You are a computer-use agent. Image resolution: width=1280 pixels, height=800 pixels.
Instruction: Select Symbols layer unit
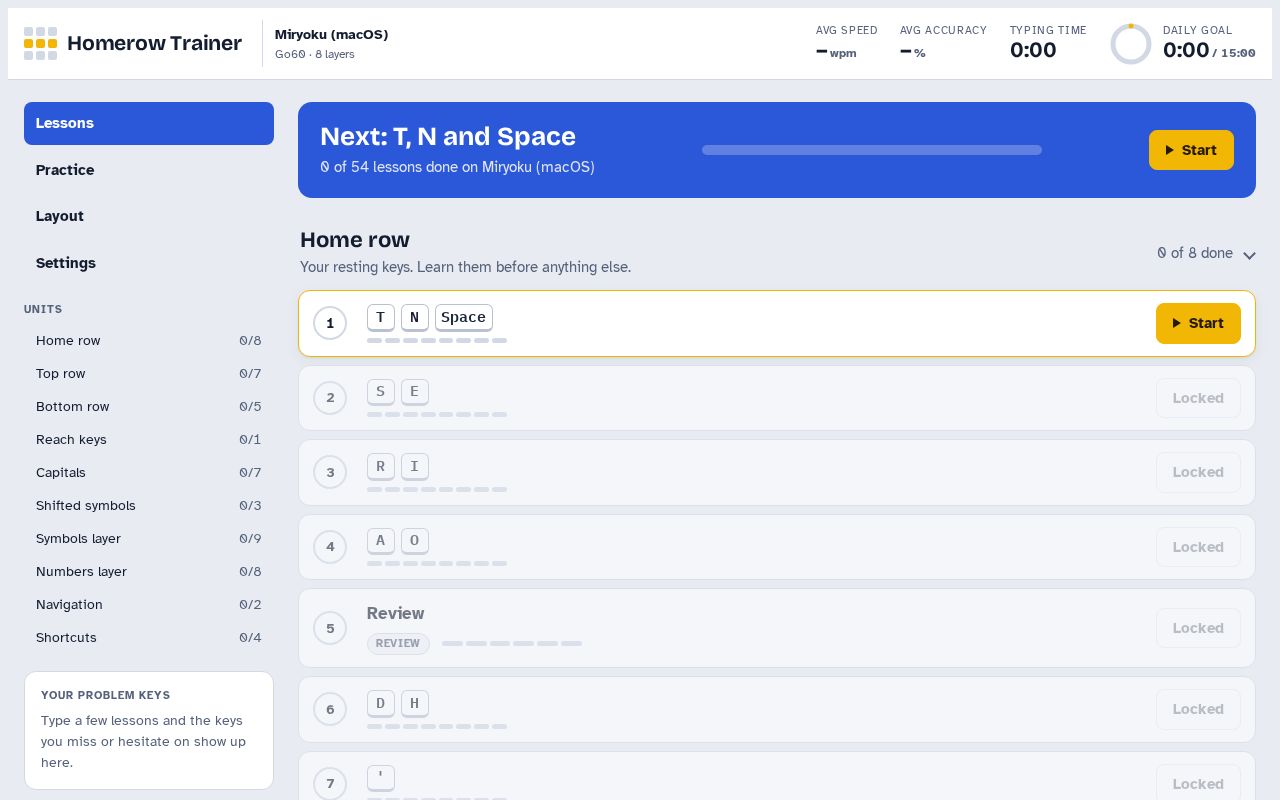(x=149, y=539)
